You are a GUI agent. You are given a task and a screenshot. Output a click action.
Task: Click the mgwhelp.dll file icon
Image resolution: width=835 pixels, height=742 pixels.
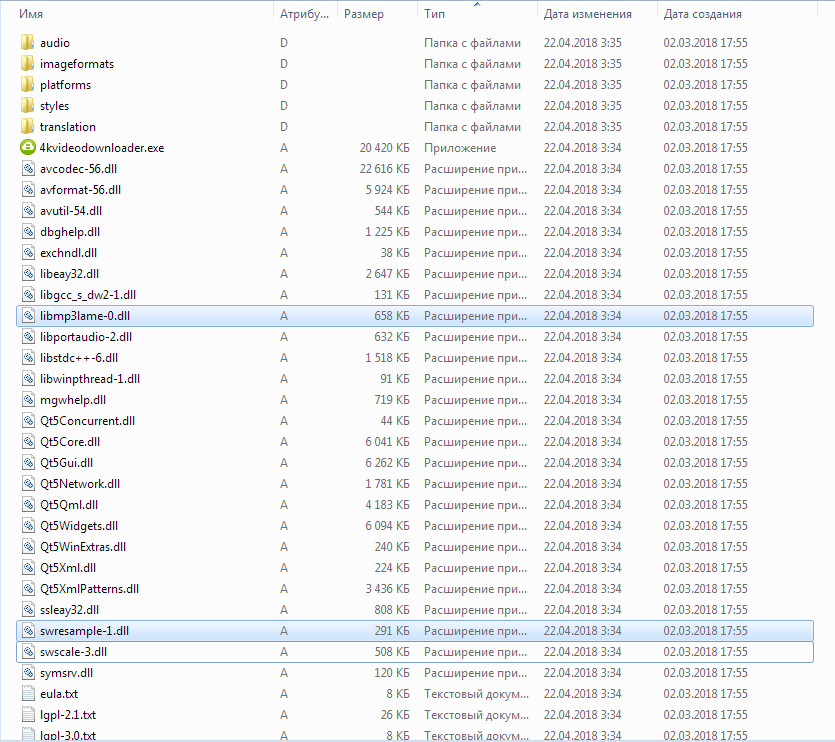pyautogui.click(x=28, y=400)
